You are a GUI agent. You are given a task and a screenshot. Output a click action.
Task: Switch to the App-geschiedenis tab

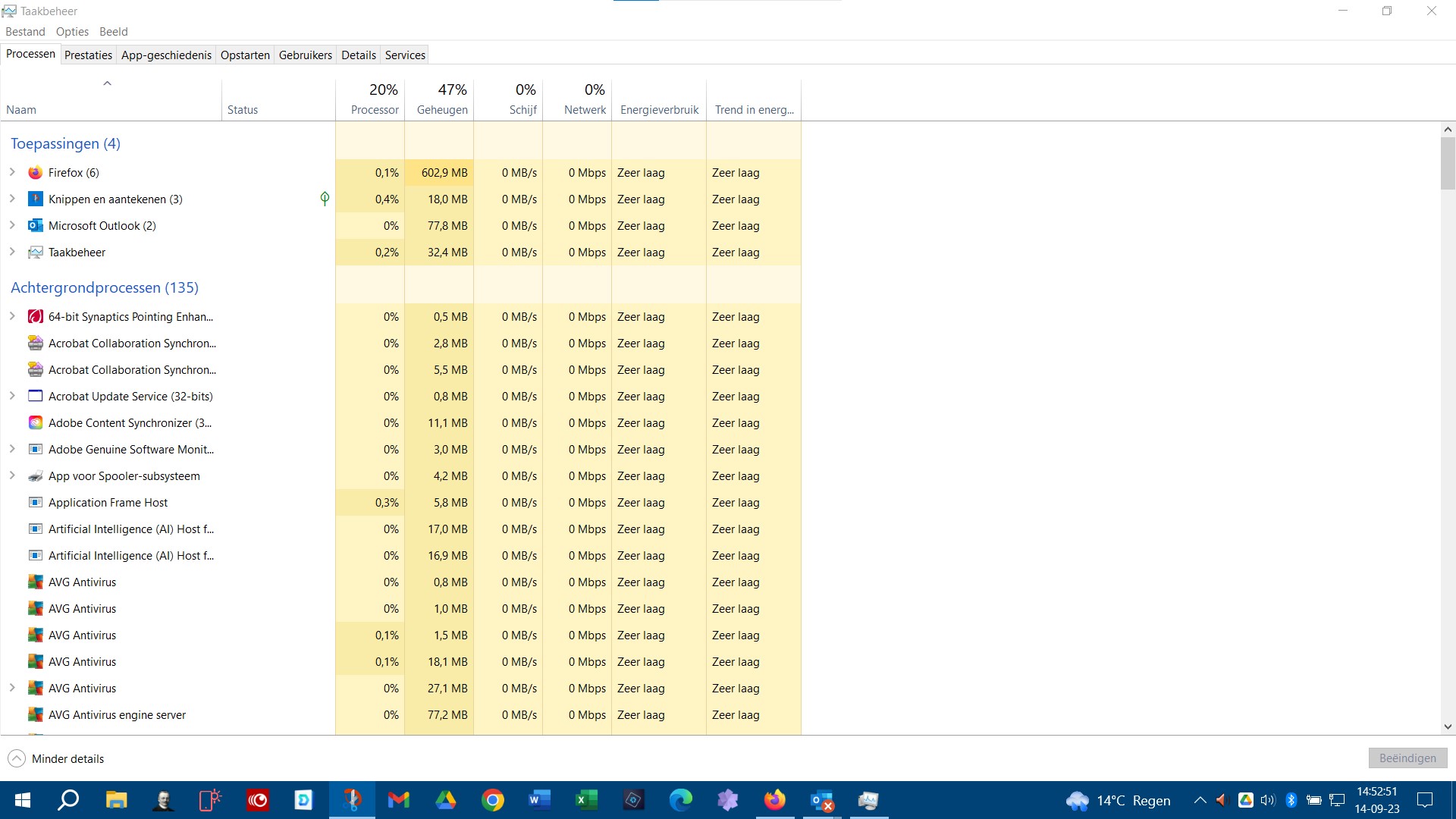(x=166, y=55)
